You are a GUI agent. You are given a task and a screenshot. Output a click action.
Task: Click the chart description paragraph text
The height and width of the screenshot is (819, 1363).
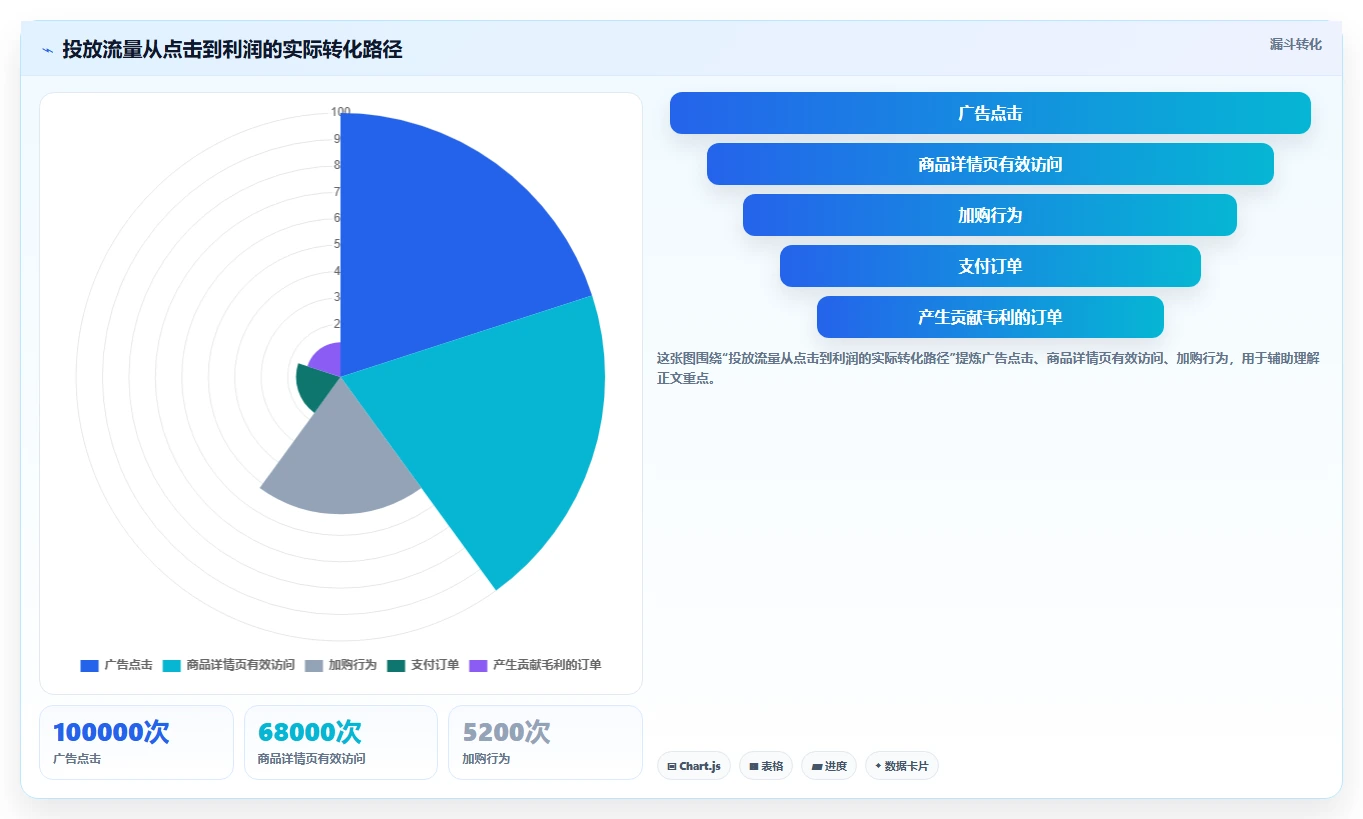(x=988, y=368)
